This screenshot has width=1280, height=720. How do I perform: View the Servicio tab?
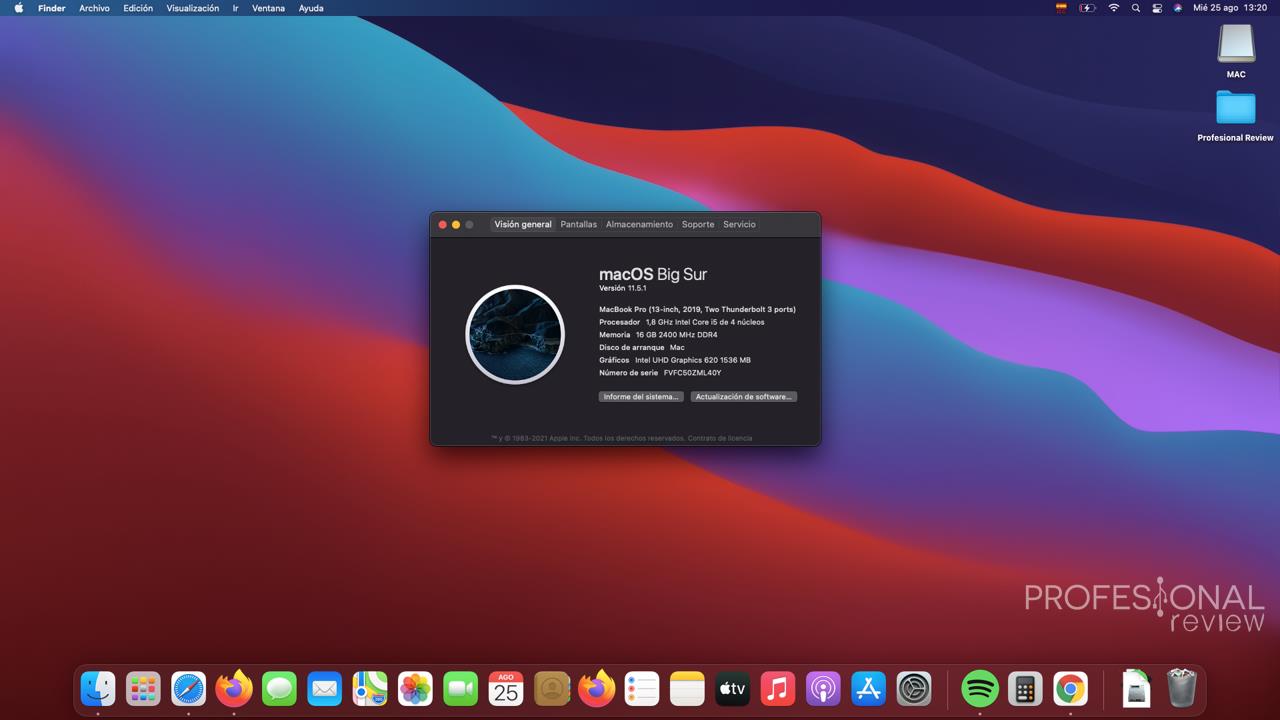(x=740, y=224)
